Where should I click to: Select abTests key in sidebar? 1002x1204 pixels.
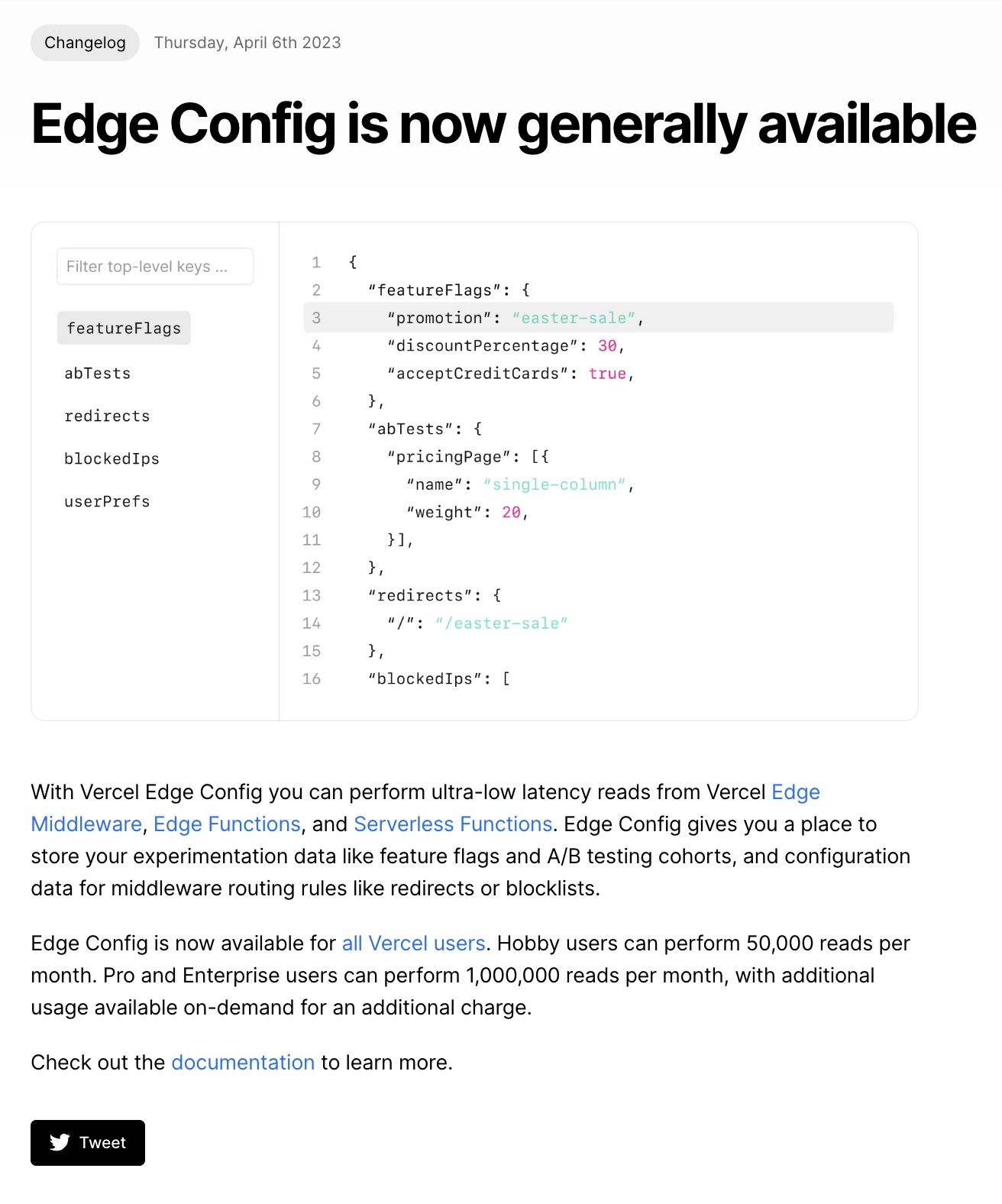pos(98,374)
